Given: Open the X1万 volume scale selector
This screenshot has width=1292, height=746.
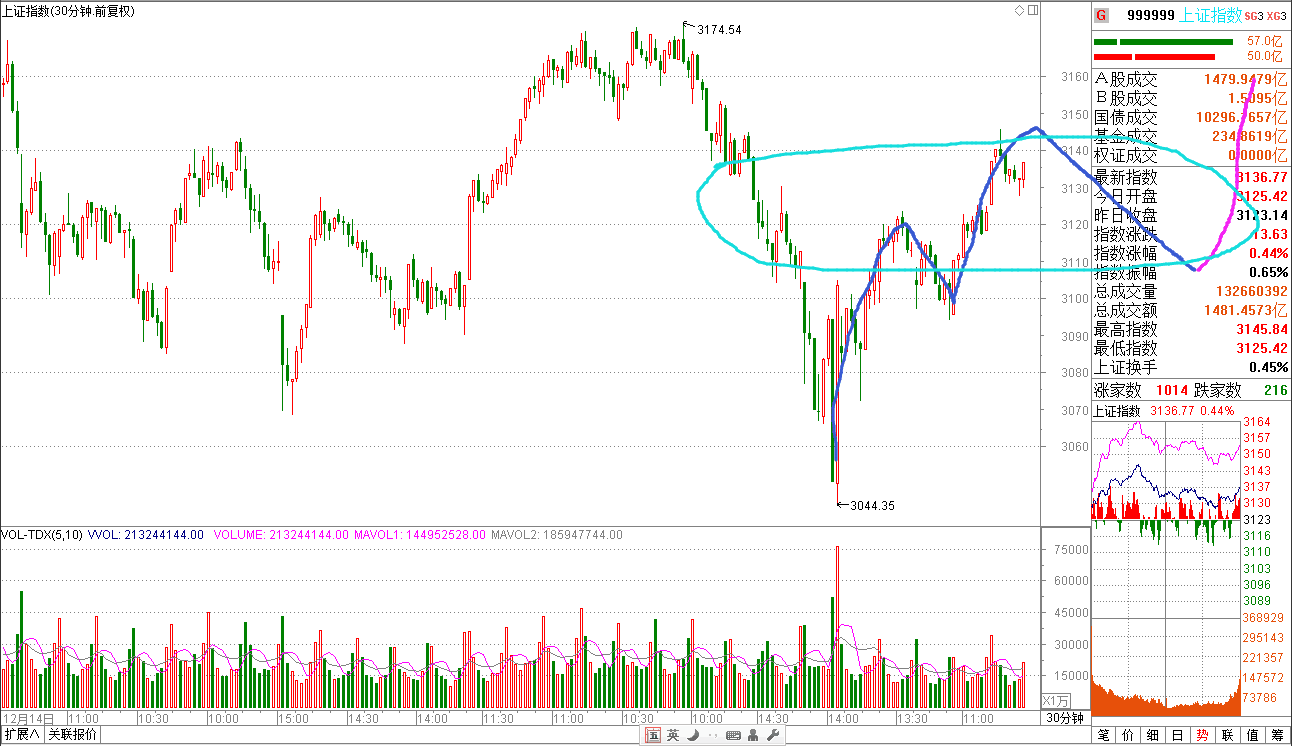Looking at the screenshot, I should (x=1057, y=700).
